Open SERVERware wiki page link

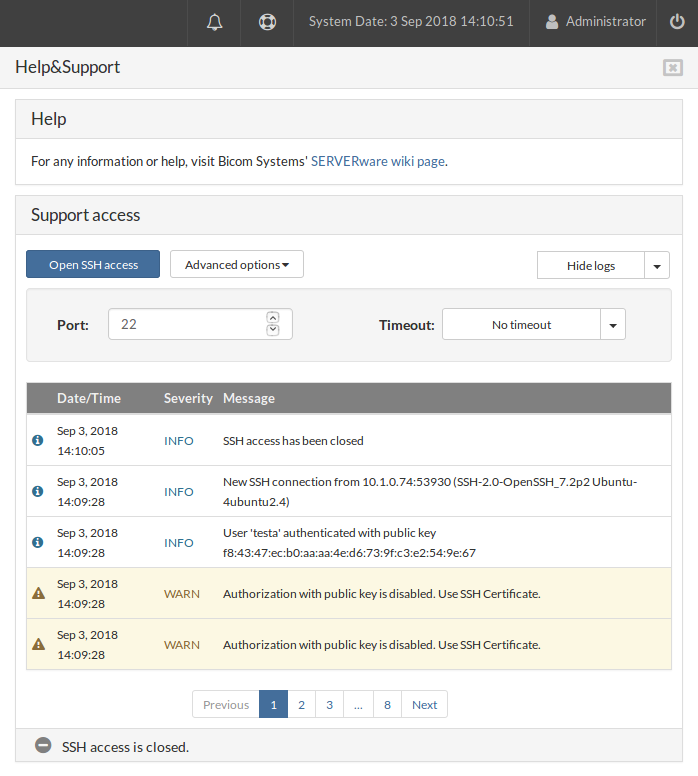click(x=377, y=161)
